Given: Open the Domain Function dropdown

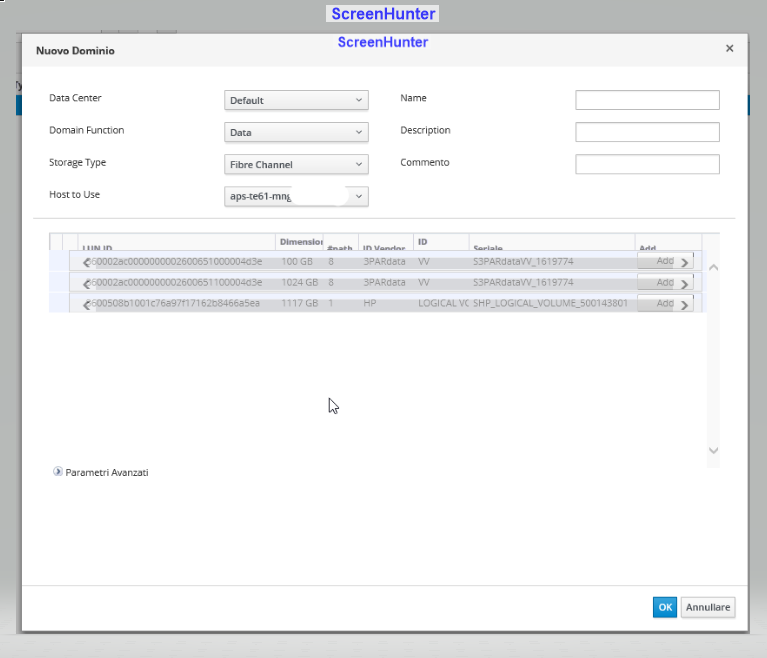Looking at the screenshot, I should click(x=296, y=132).
